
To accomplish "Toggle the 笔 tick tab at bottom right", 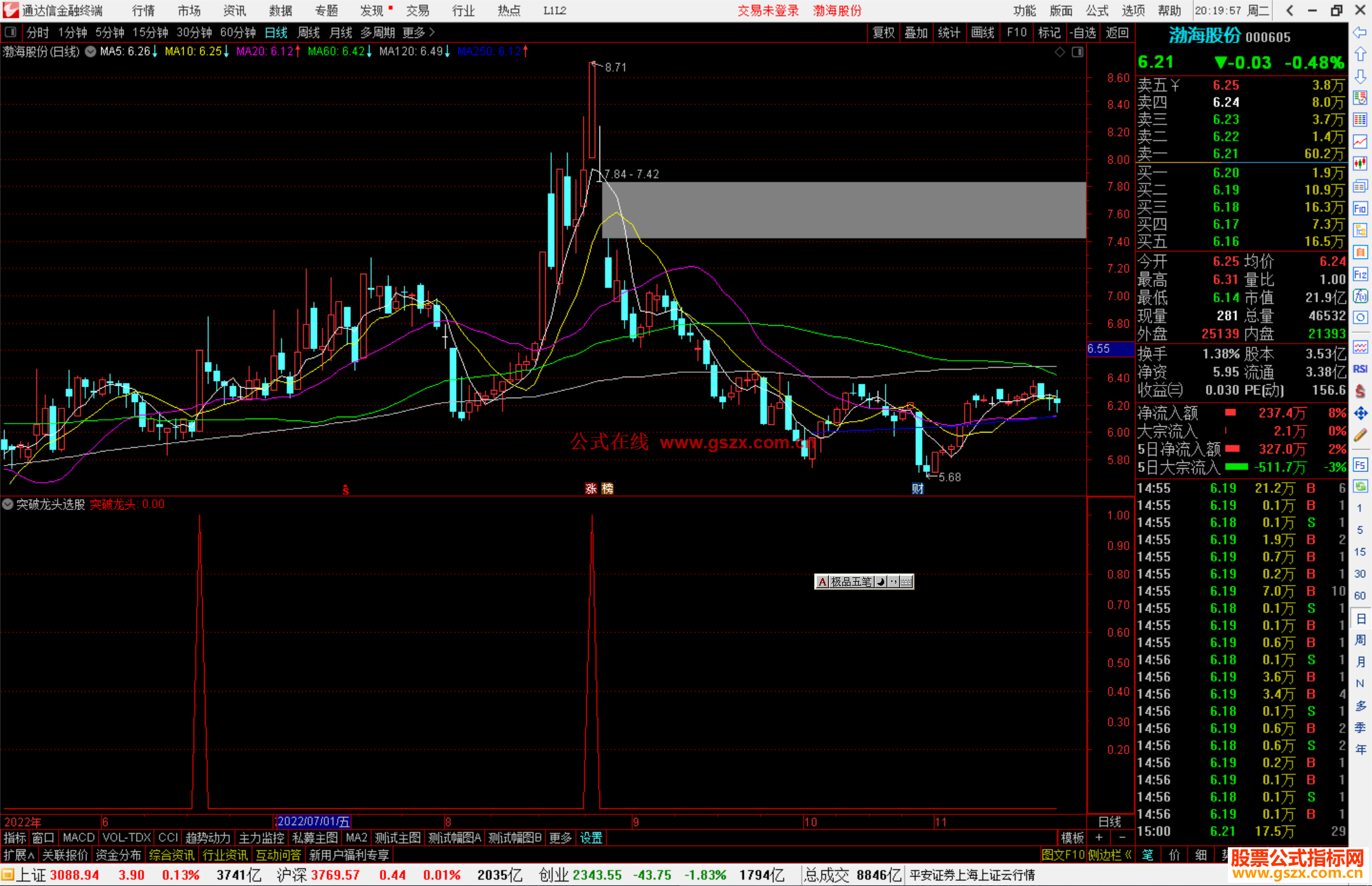I will pos(1148,855).
